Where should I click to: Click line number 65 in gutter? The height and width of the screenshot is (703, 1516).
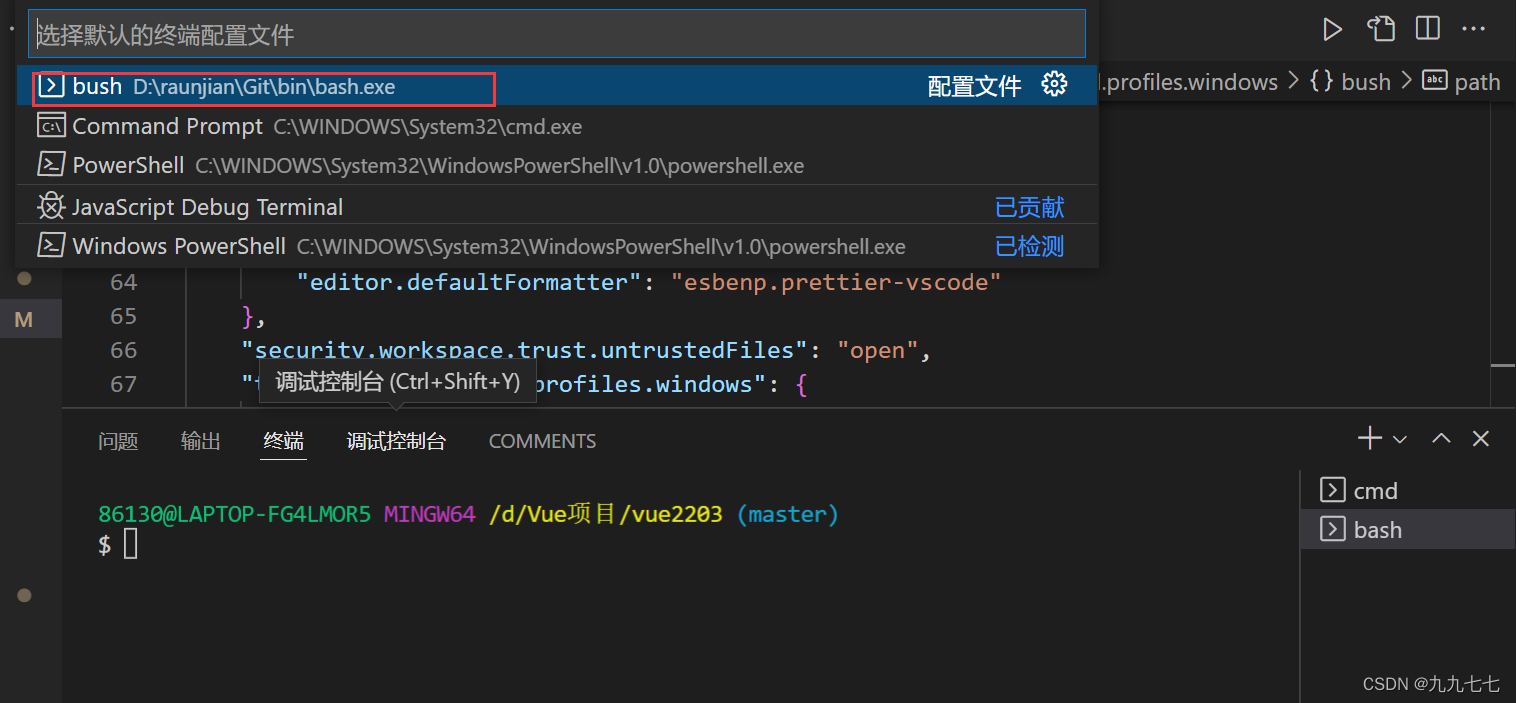coord(124,316)
